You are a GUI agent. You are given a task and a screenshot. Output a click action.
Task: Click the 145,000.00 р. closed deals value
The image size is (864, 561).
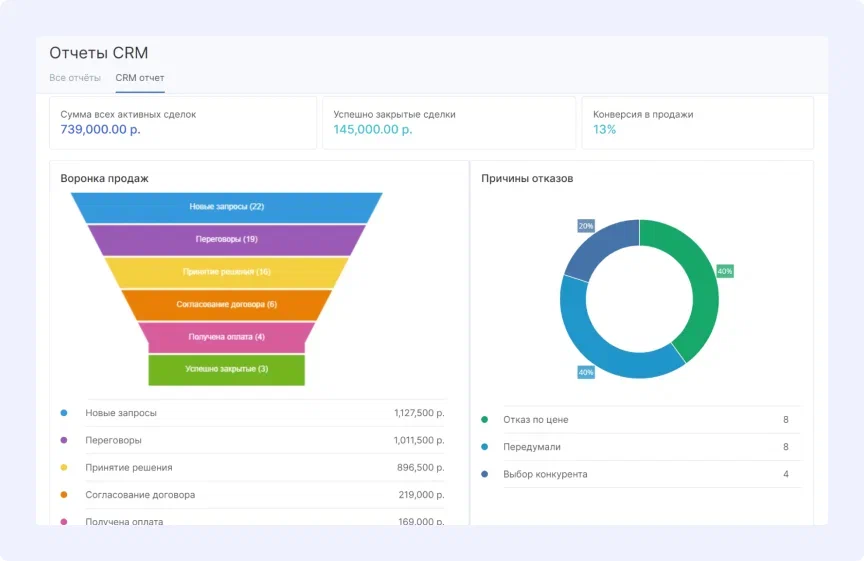(x=373, y=130)
